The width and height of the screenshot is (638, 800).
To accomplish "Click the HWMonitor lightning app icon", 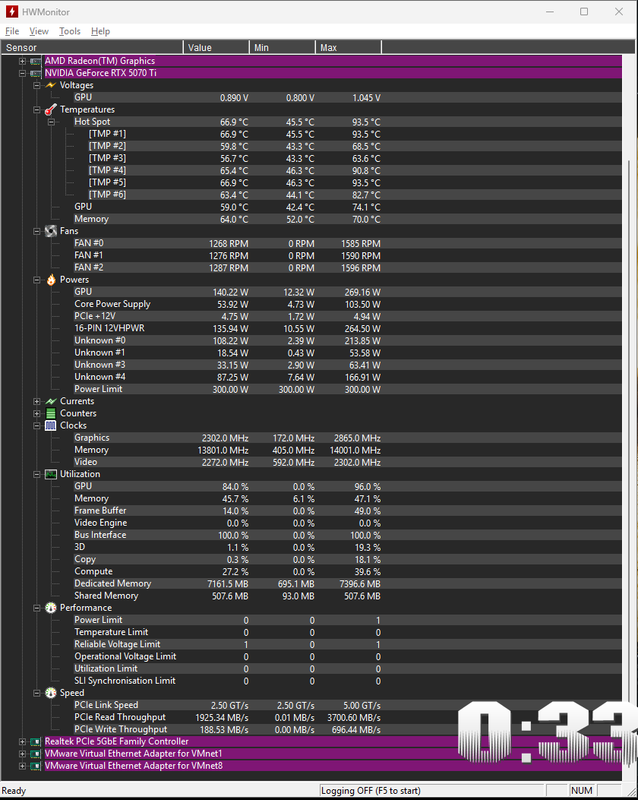I will click(x=11, y=11).
